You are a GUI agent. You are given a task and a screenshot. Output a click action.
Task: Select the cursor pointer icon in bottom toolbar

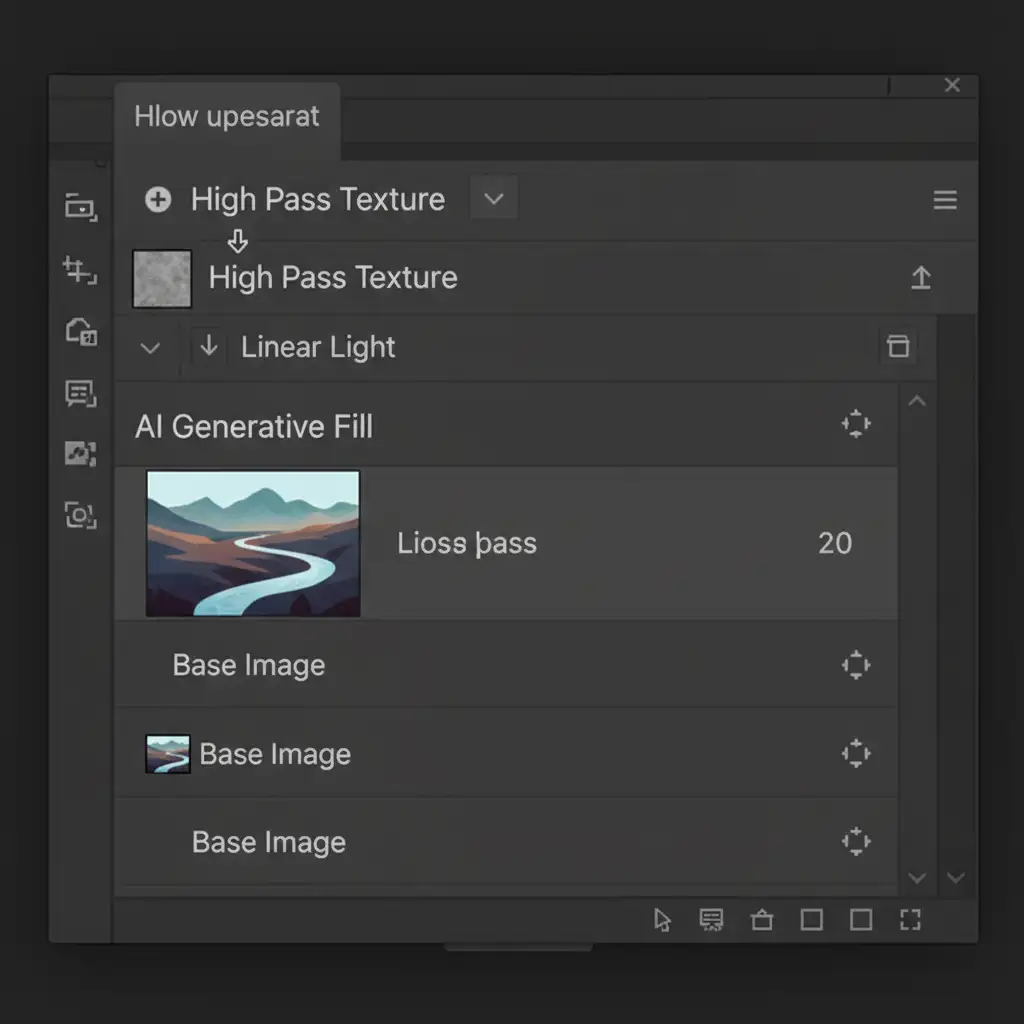pos(662,920)
